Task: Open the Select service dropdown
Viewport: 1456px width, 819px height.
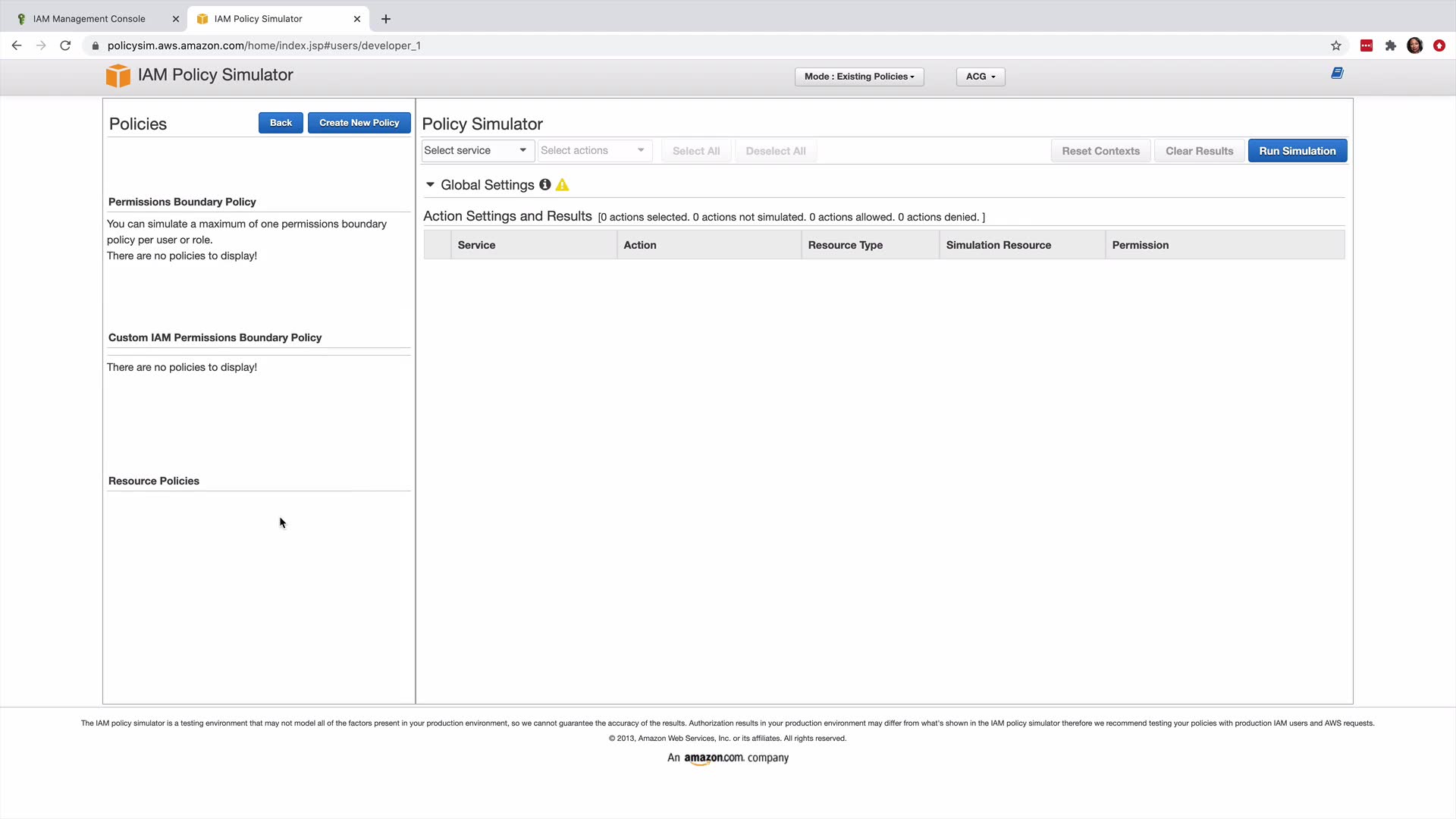Action: [x=477, y=150]
